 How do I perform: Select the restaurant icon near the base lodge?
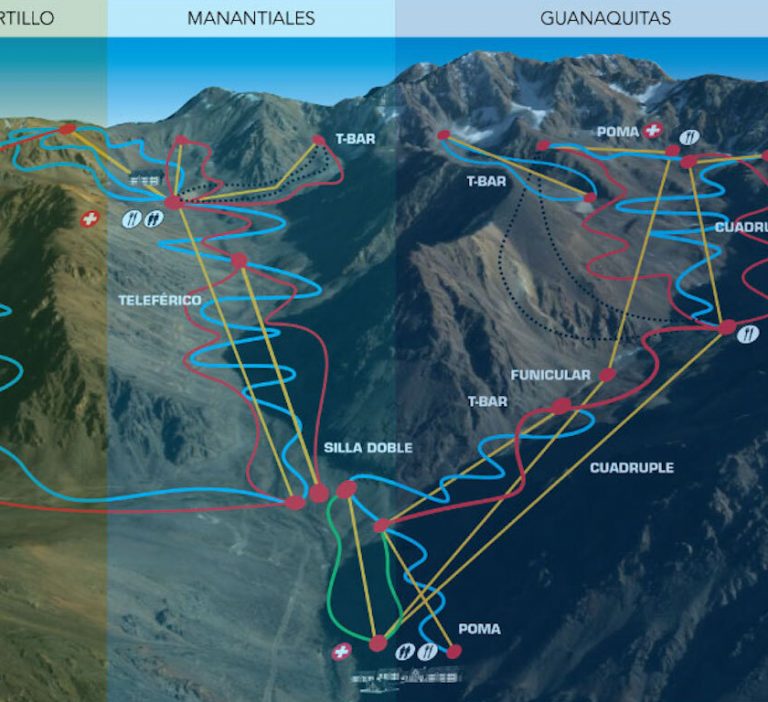(427, 651)
